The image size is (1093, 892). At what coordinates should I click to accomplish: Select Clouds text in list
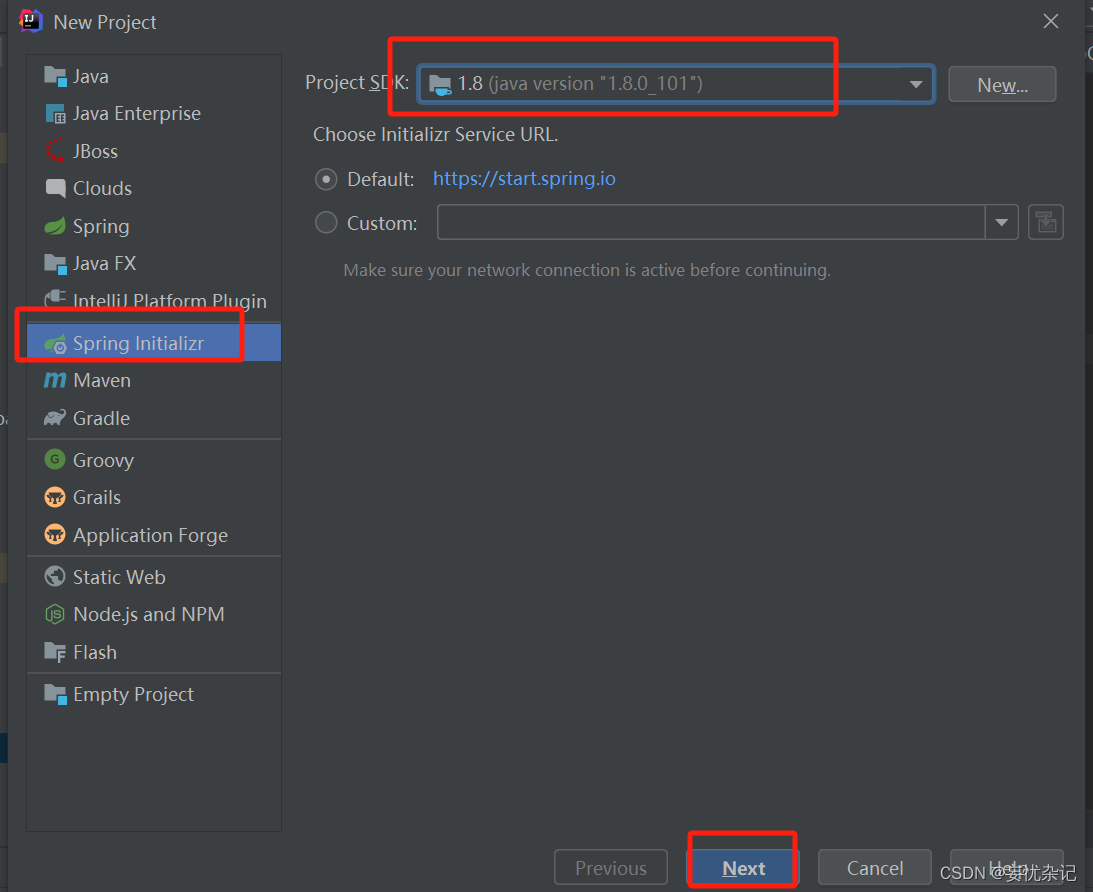point(102,188)
